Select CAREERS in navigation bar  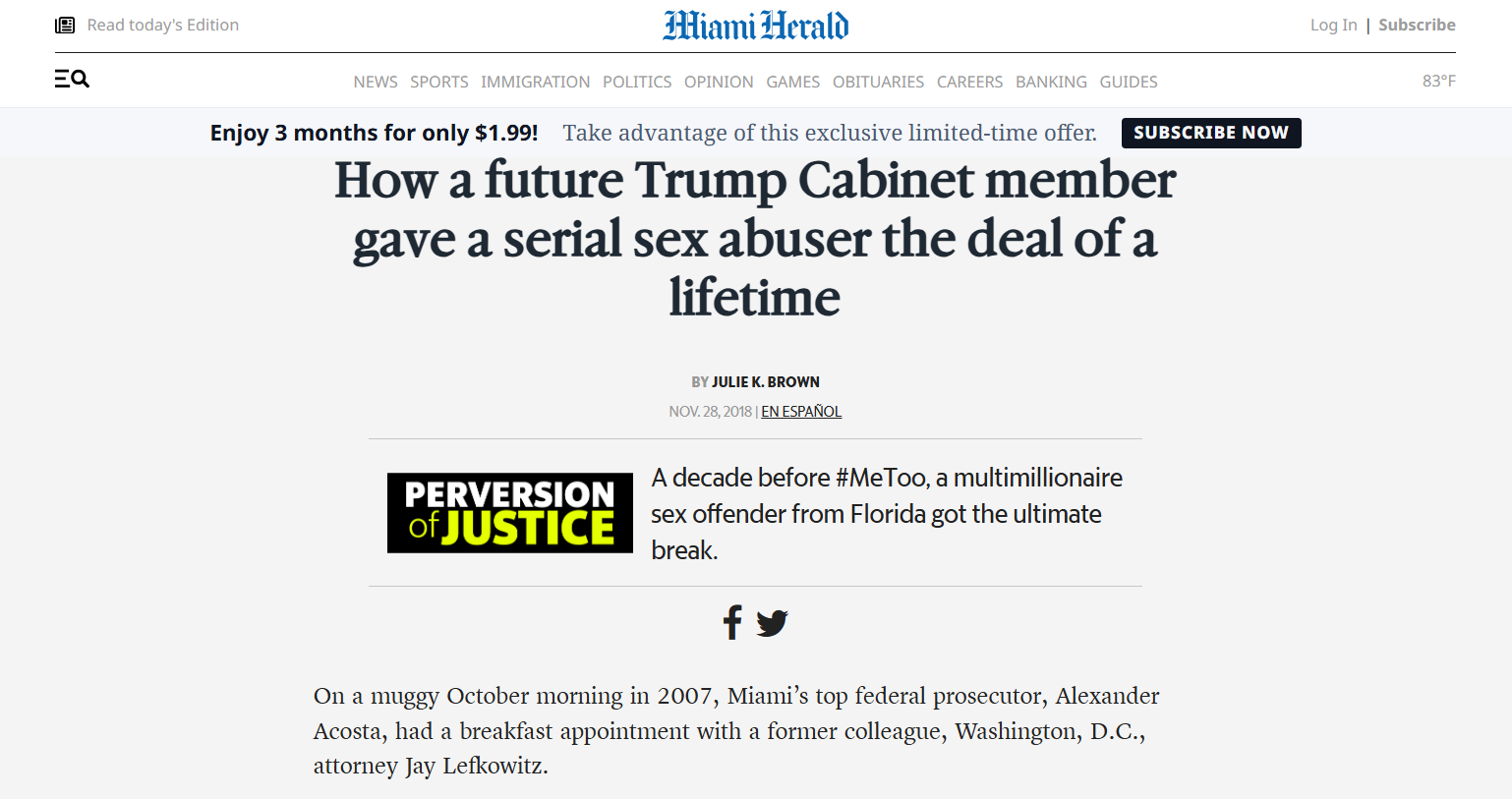click(970, 82)
